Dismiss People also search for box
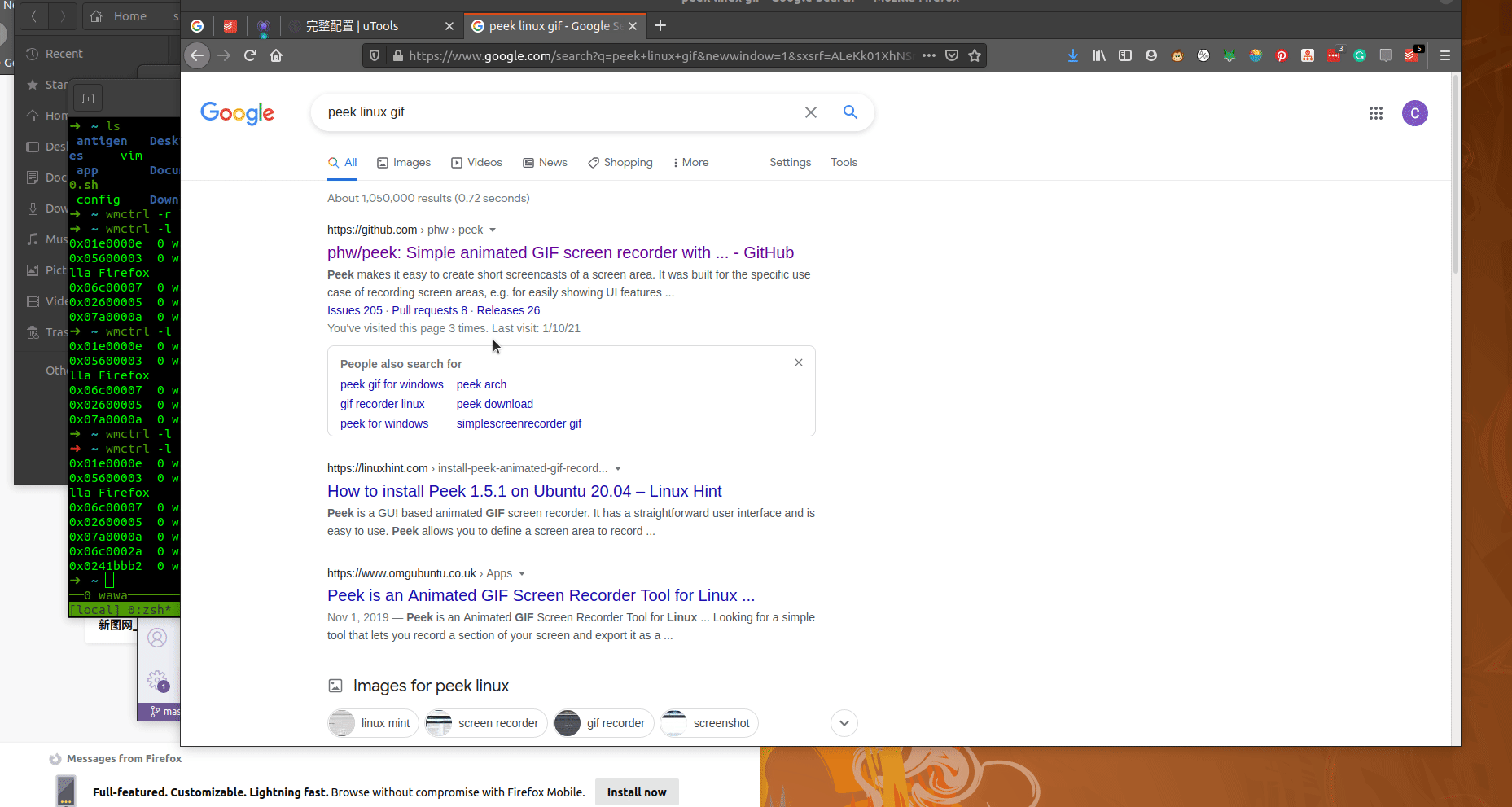Screen dimensions: 1512x807 click(x=799, y=362)
